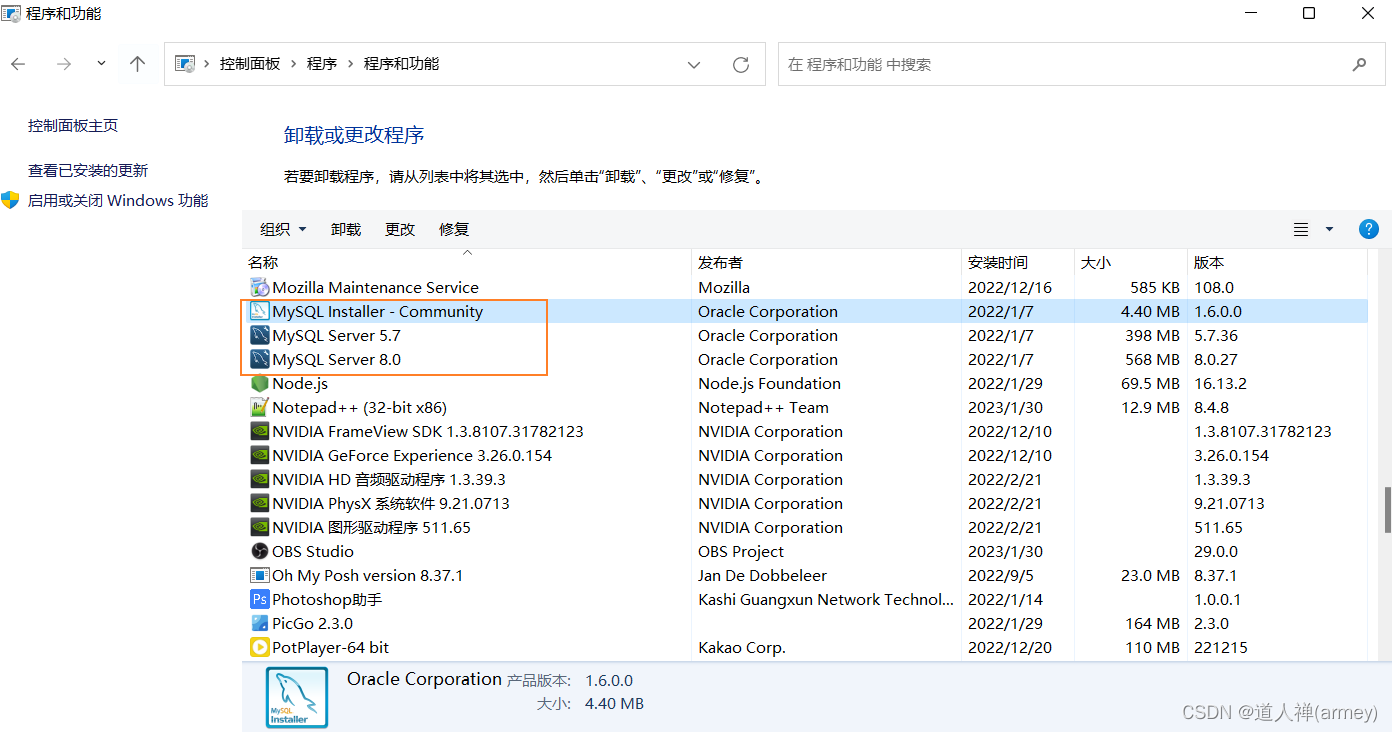The image size is (1392, 732).
Task: Click the NVIDIA GeForce Experience icon
Action: 259,456
